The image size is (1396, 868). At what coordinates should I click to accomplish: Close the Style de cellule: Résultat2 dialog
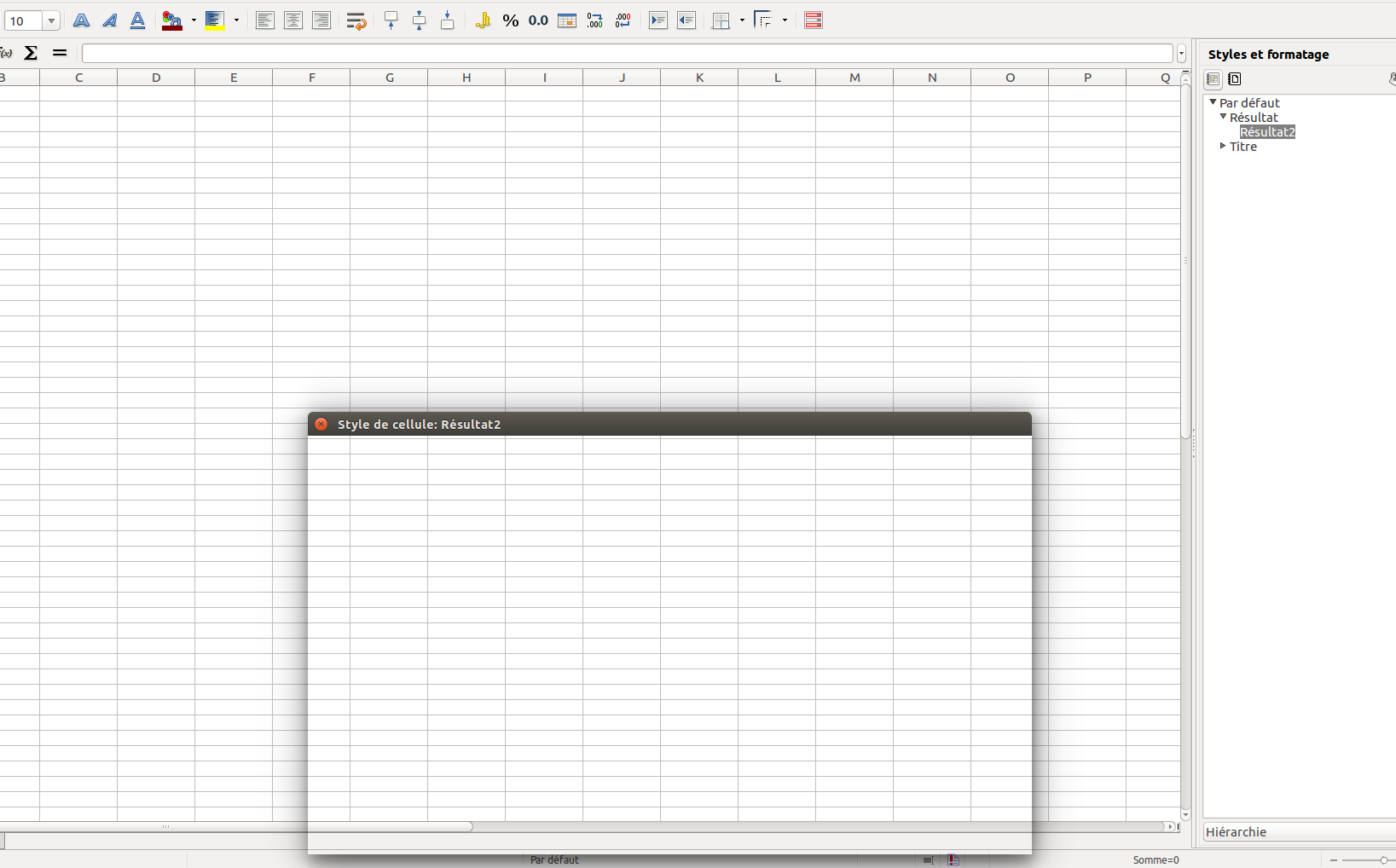pyautogui.click(x=321, y=424)
